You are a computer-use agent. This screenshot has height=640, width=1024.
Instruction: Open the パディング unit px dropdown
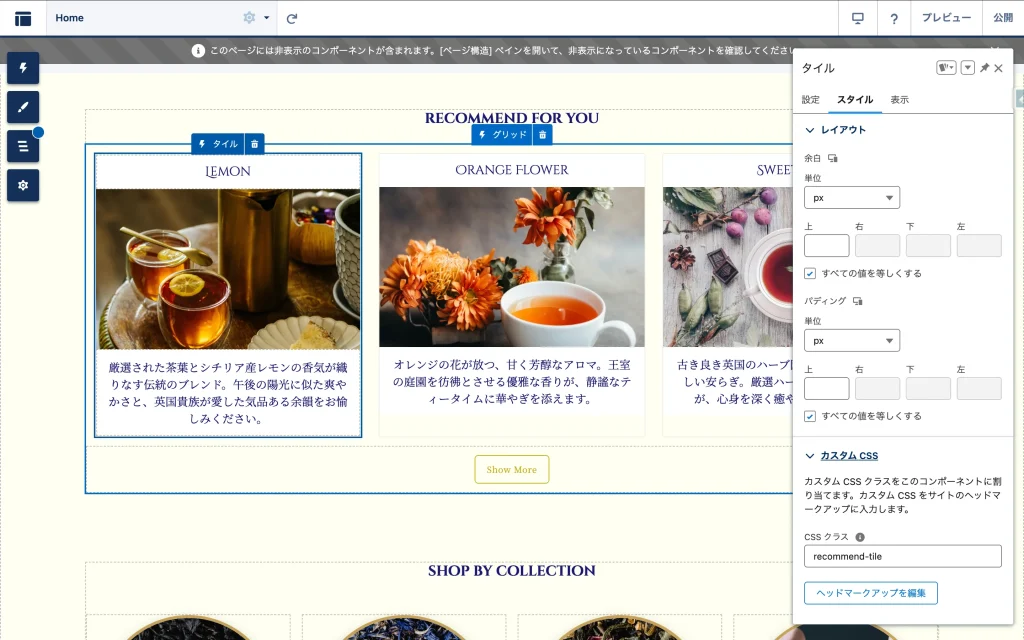point(852,341)
